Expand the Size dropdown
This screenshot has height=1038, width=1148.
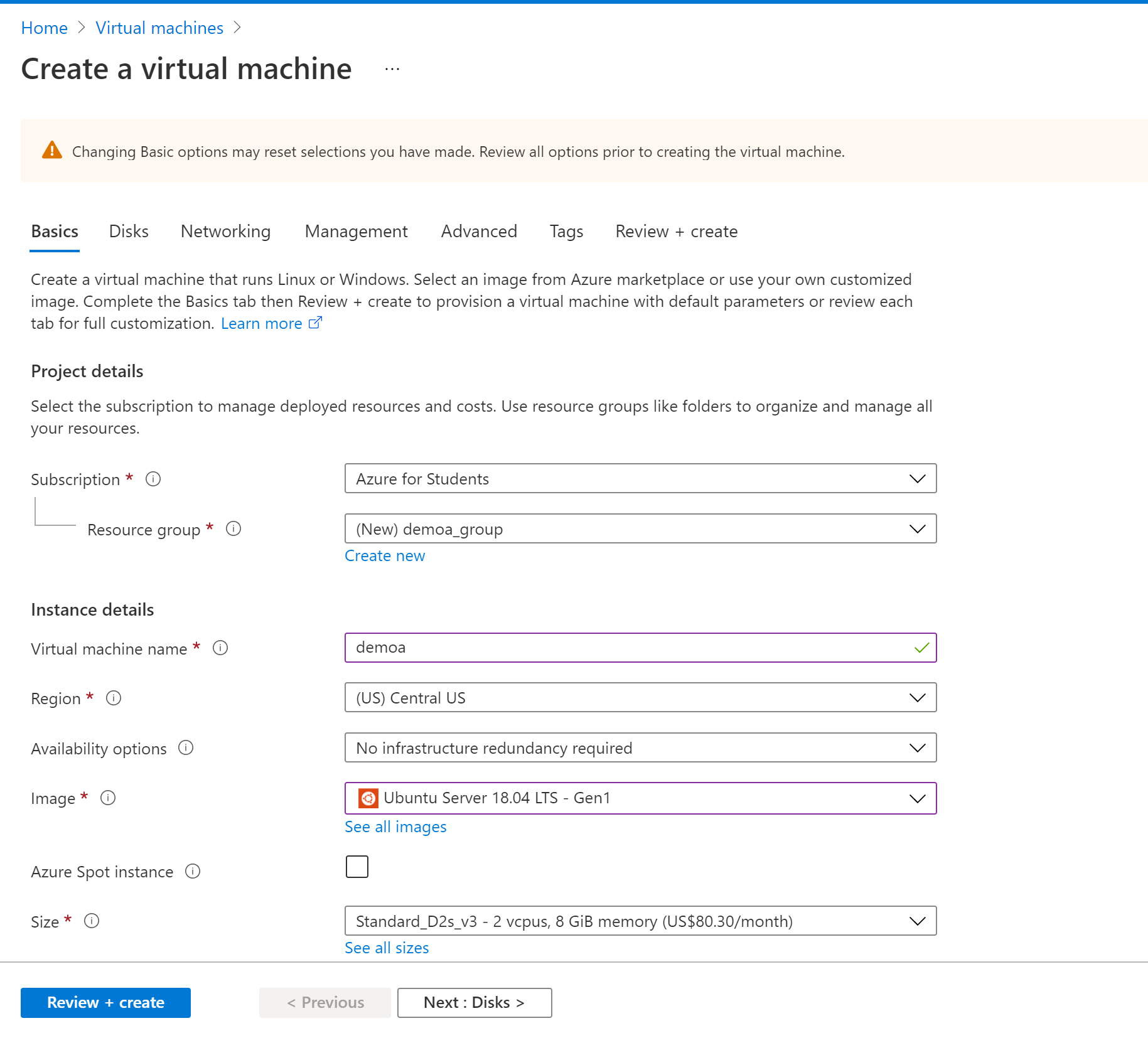pos(641,921)
